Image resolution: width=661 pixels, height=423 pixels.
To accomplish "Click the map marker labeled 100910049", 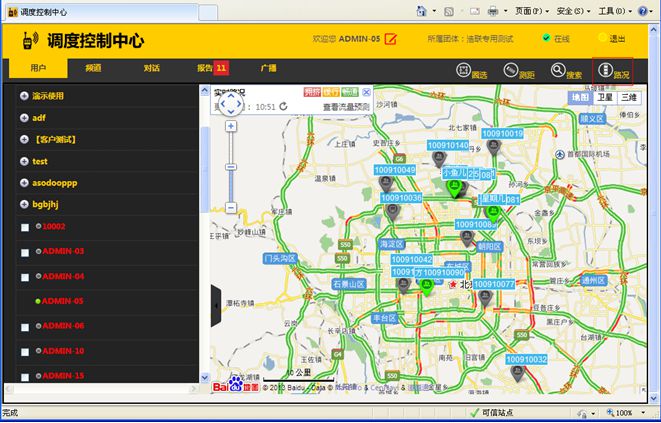I will point(386,183).
